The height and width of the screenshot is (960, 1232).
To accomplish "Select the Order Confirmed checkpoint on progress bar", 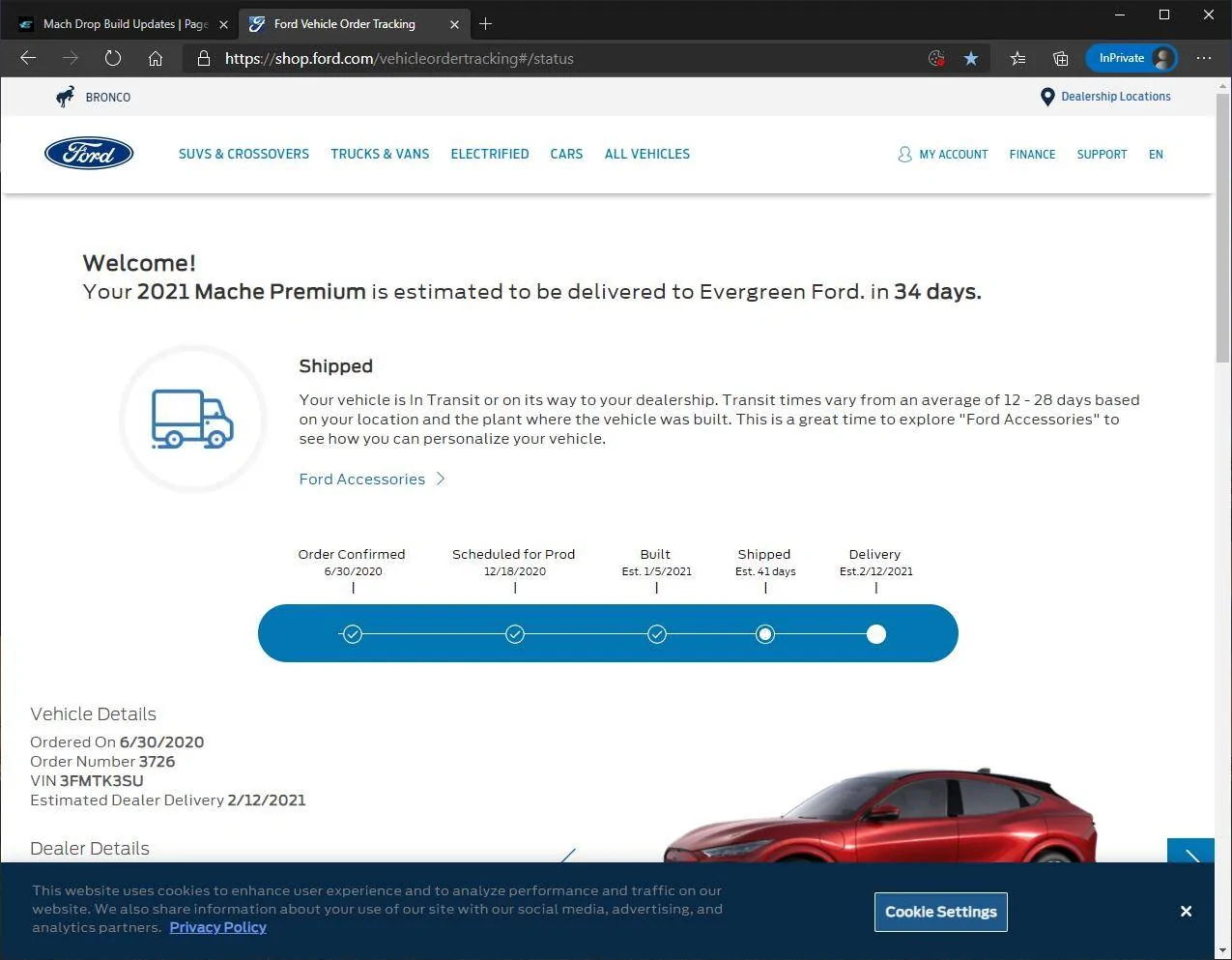I will click(x=353, y=634).
